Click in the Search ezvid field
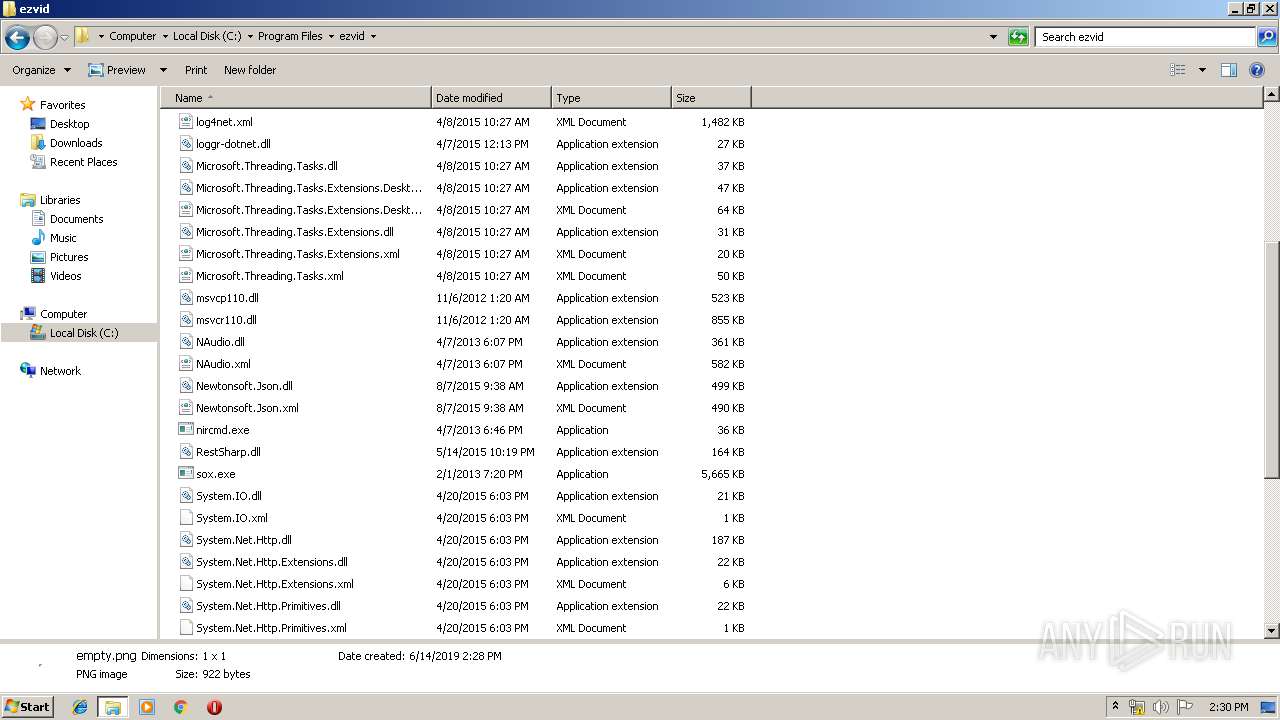1280x720 pixels. (x=1145, y=37)
